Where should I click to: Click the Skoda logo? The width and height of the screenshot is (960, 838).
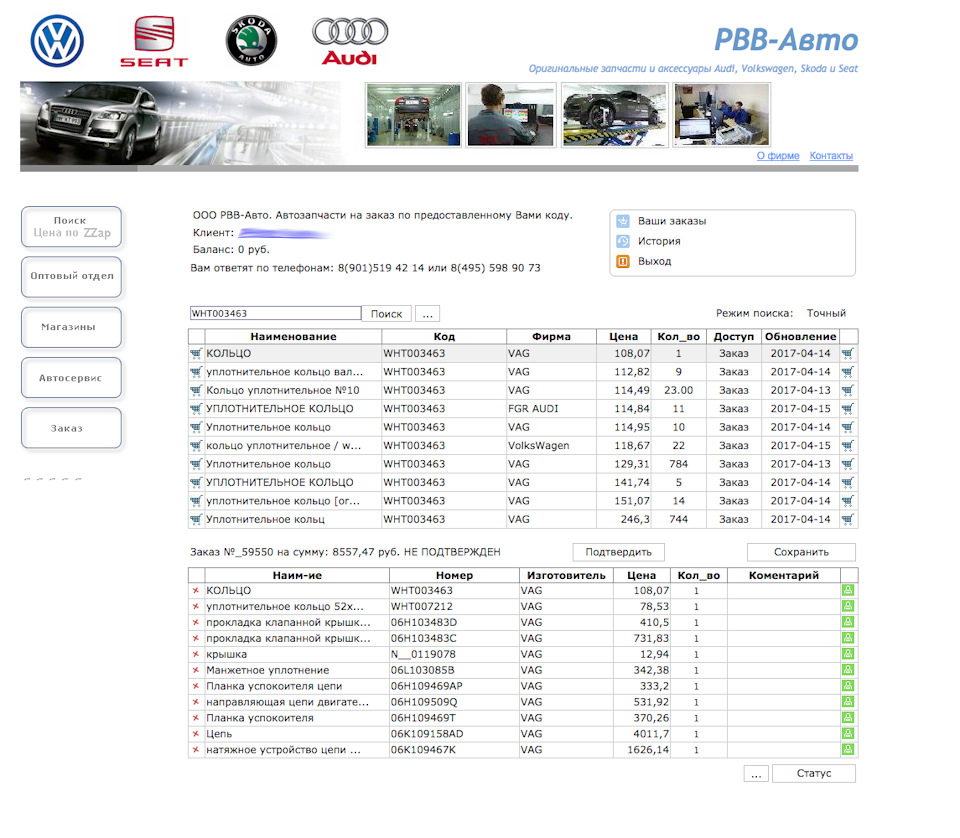pyautogui.click(x=251, y=41)
